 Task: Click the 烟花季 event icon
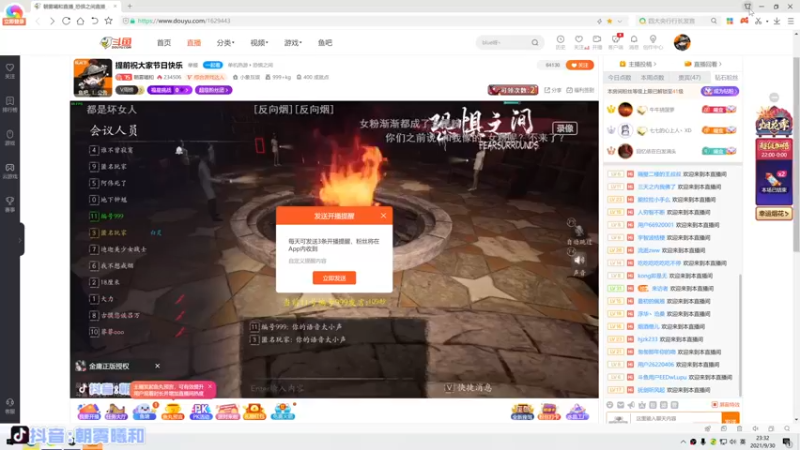tap(773, 121)
